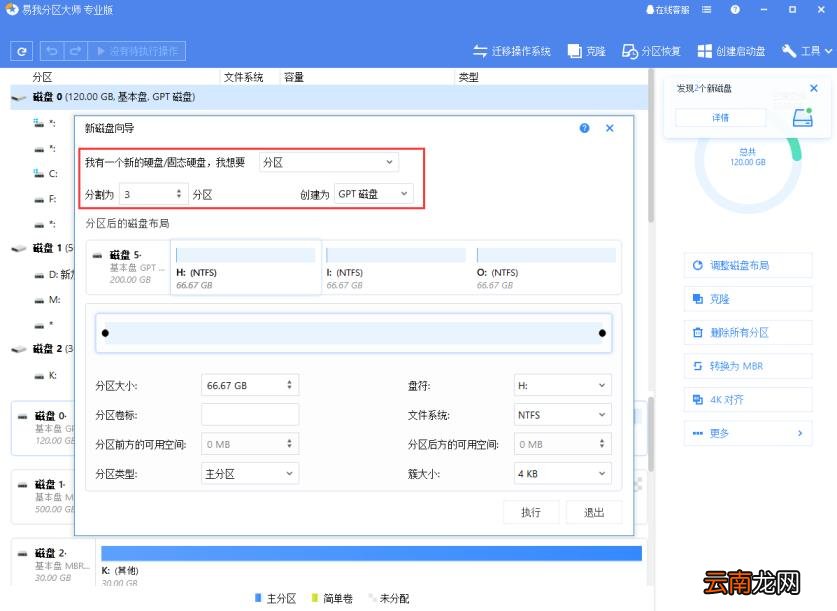Click 4K 对齐 in right panel
The width and height of the screenshot is (837, 611).
coord(748,400)
